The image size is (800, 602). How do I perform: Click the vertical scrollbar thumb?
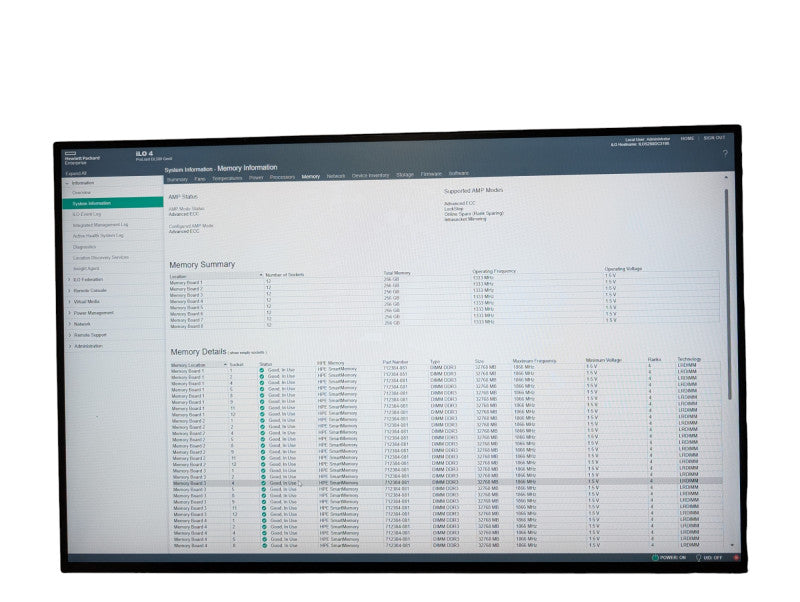click(x=728, y=294)
